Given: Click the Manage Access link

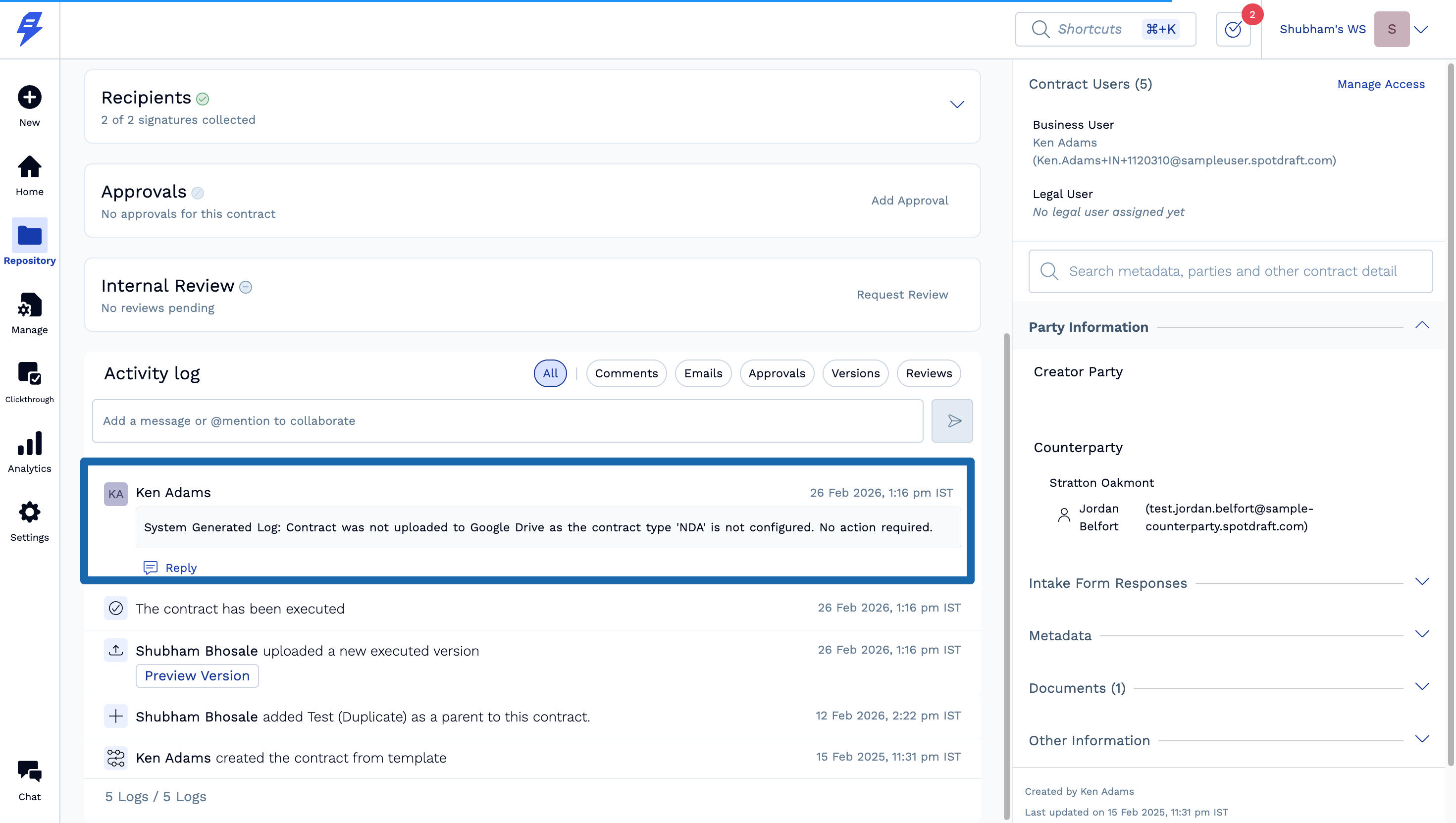Looking at the screenshot, I should (x=1380, y=84).
